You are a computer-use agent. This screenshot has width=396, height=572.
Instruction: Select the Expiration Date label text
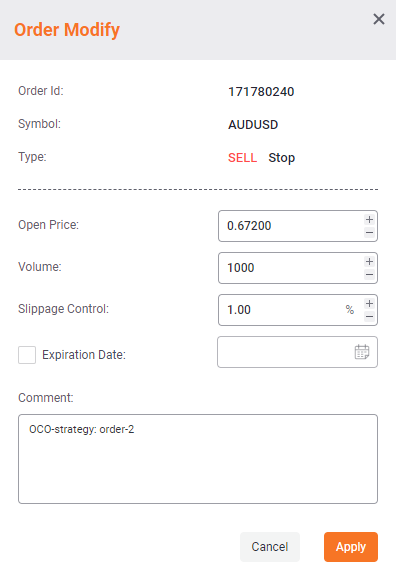point(84,355)
